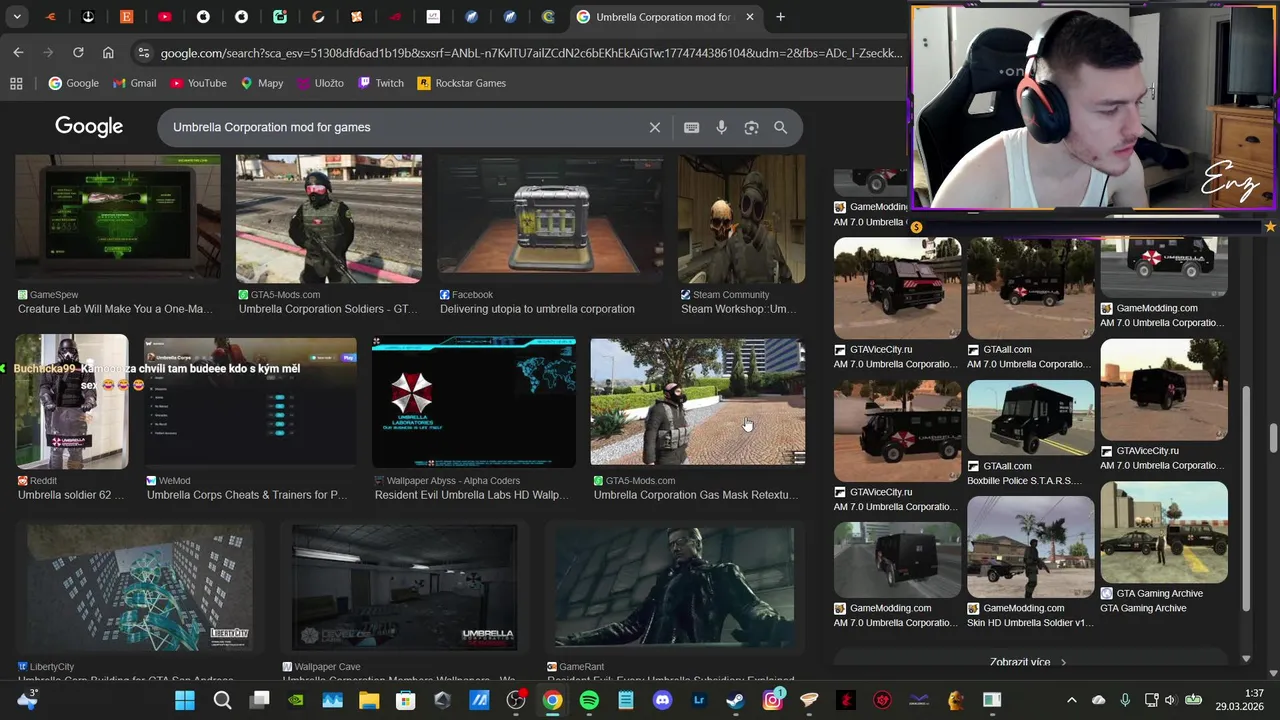Close the Umbrella Corporation mod tab
The height and width of the screenshot is (720, 1280).
click(x=749, y=17)
